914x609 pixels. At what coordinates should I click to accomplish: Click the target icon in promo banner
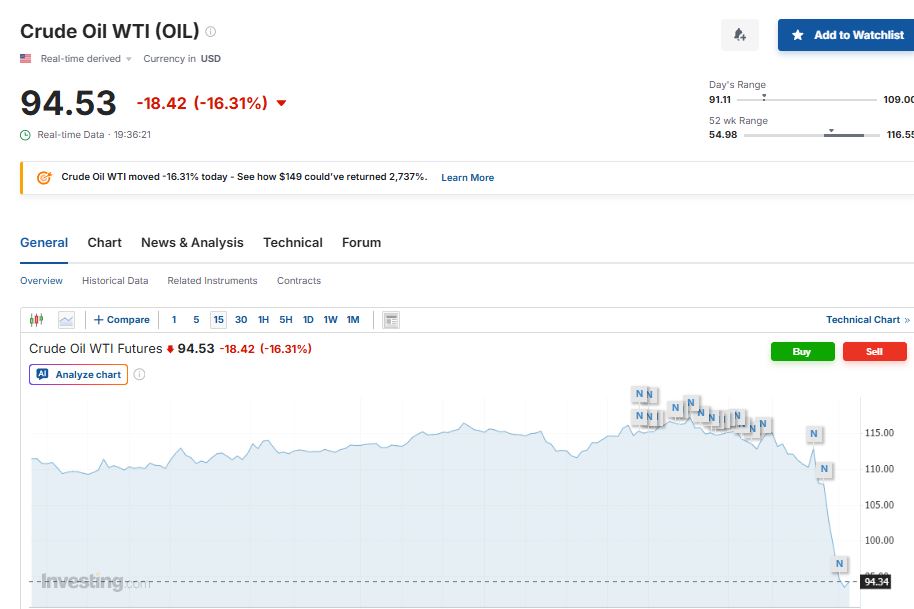pos(43,177)
